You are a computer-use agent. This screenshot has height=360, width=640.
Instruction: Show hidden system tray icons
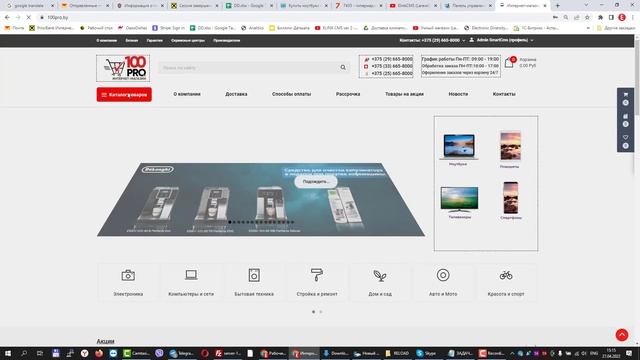(512, 353)
